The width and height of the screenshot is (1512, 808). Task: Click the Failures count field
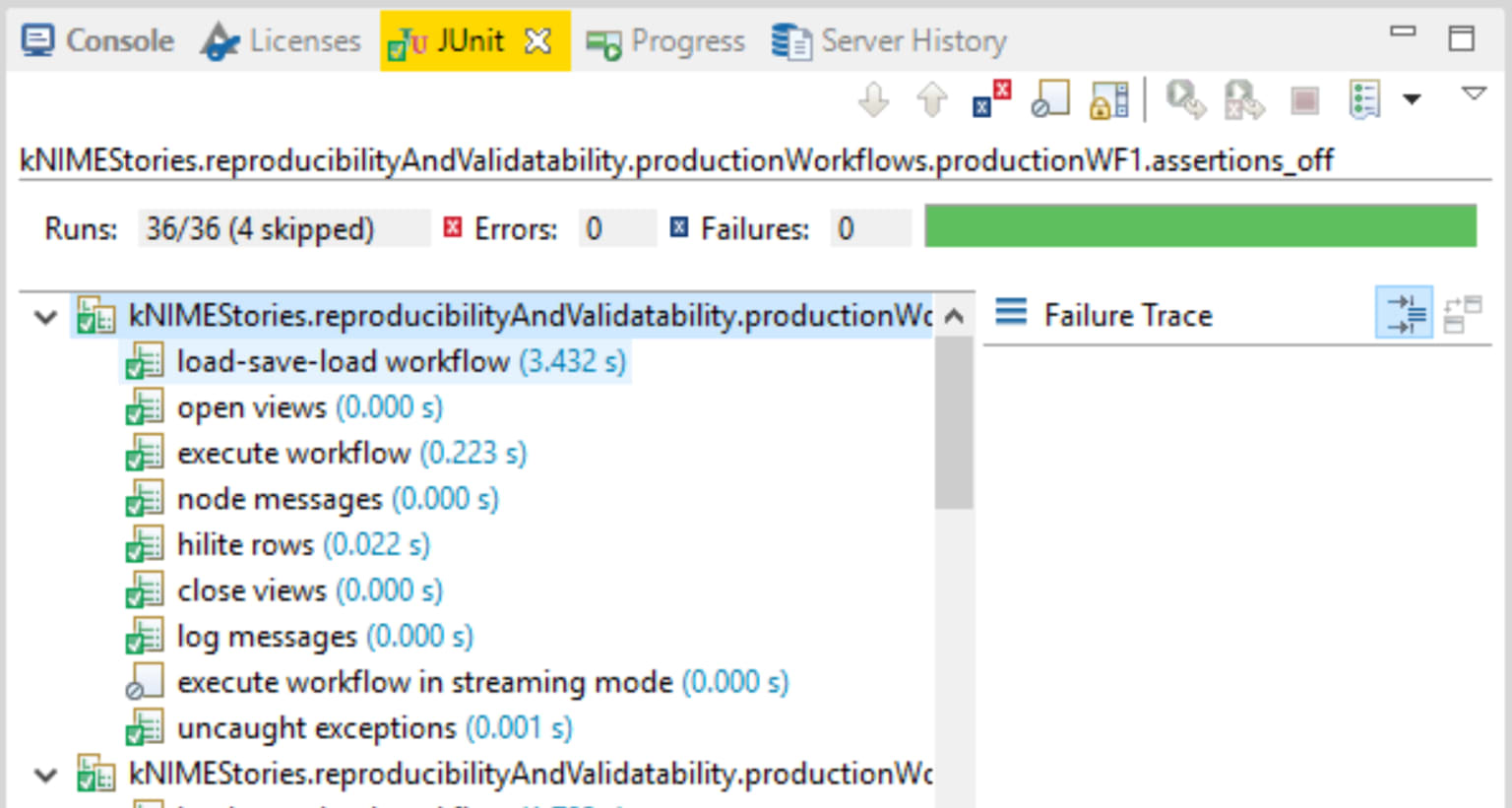pyautogui.click(x=870, y=228)
